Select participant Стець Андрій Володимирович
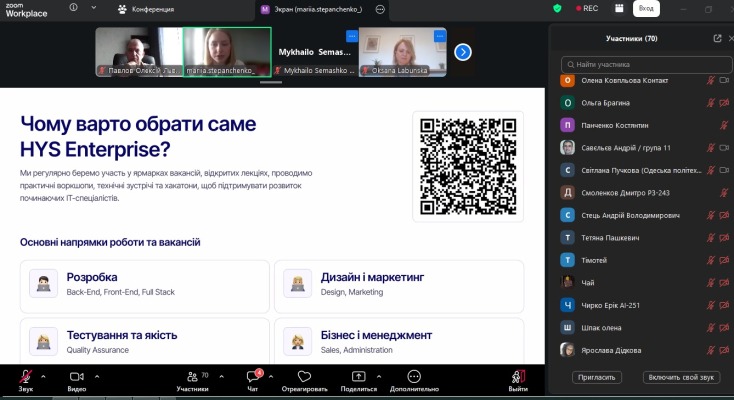This screenshot has width=734, height=400. pyautogui.click(x=645, y=215)
